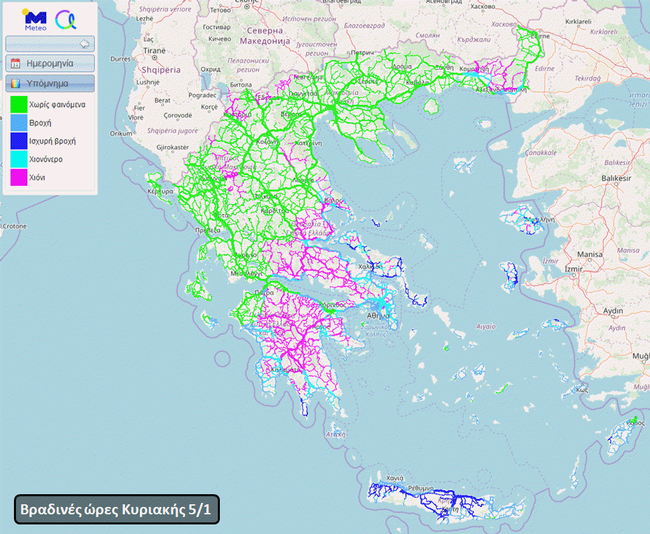Viewport: 650px width, 534px height.
Task: Click the 'Βραδινές ώρες Κυριακής 5/1' caption
Action: (x=115, y=510)
